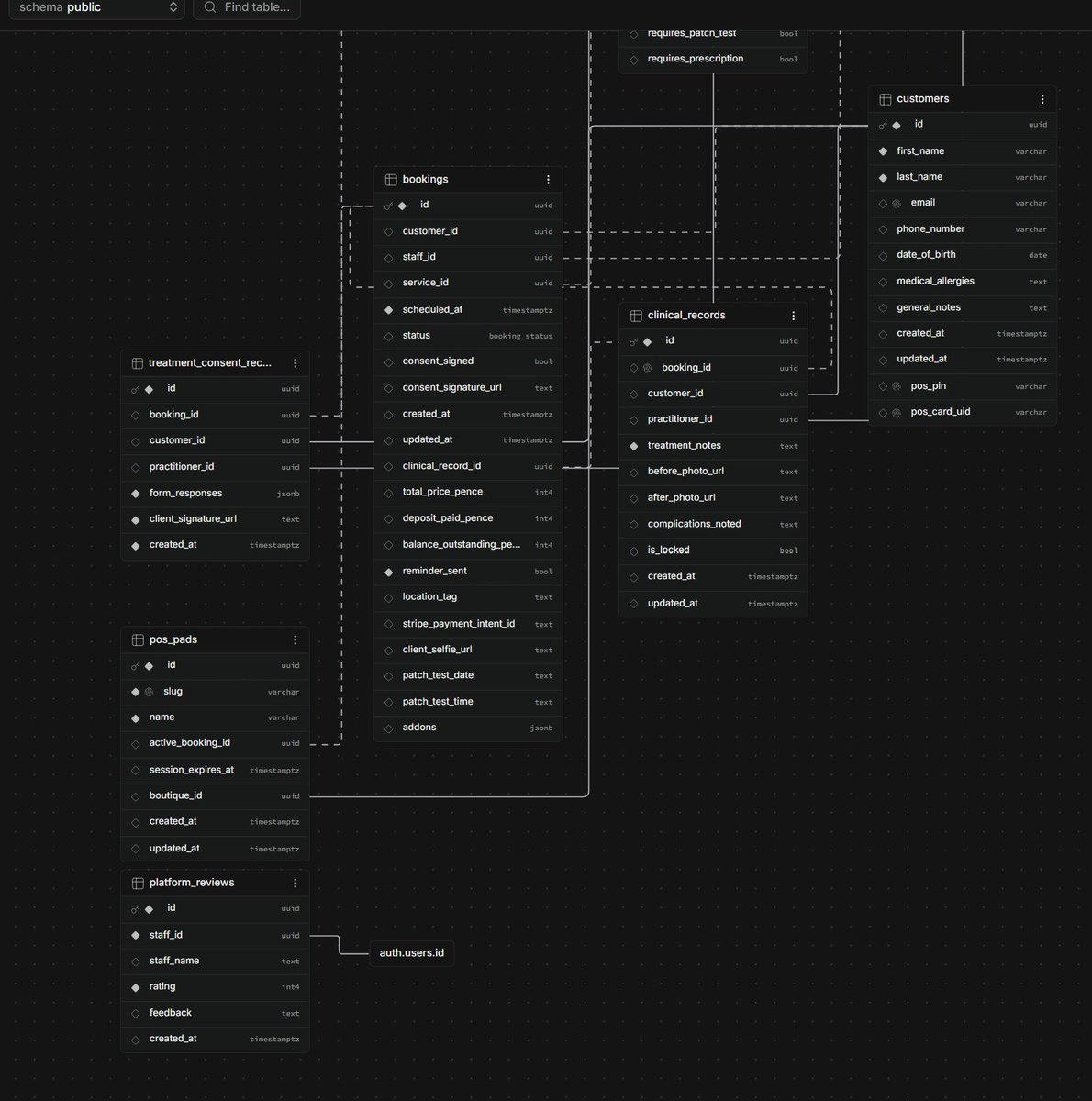
Task: Click the primary key icon in clinical_records id row
Action: (633, 341)
